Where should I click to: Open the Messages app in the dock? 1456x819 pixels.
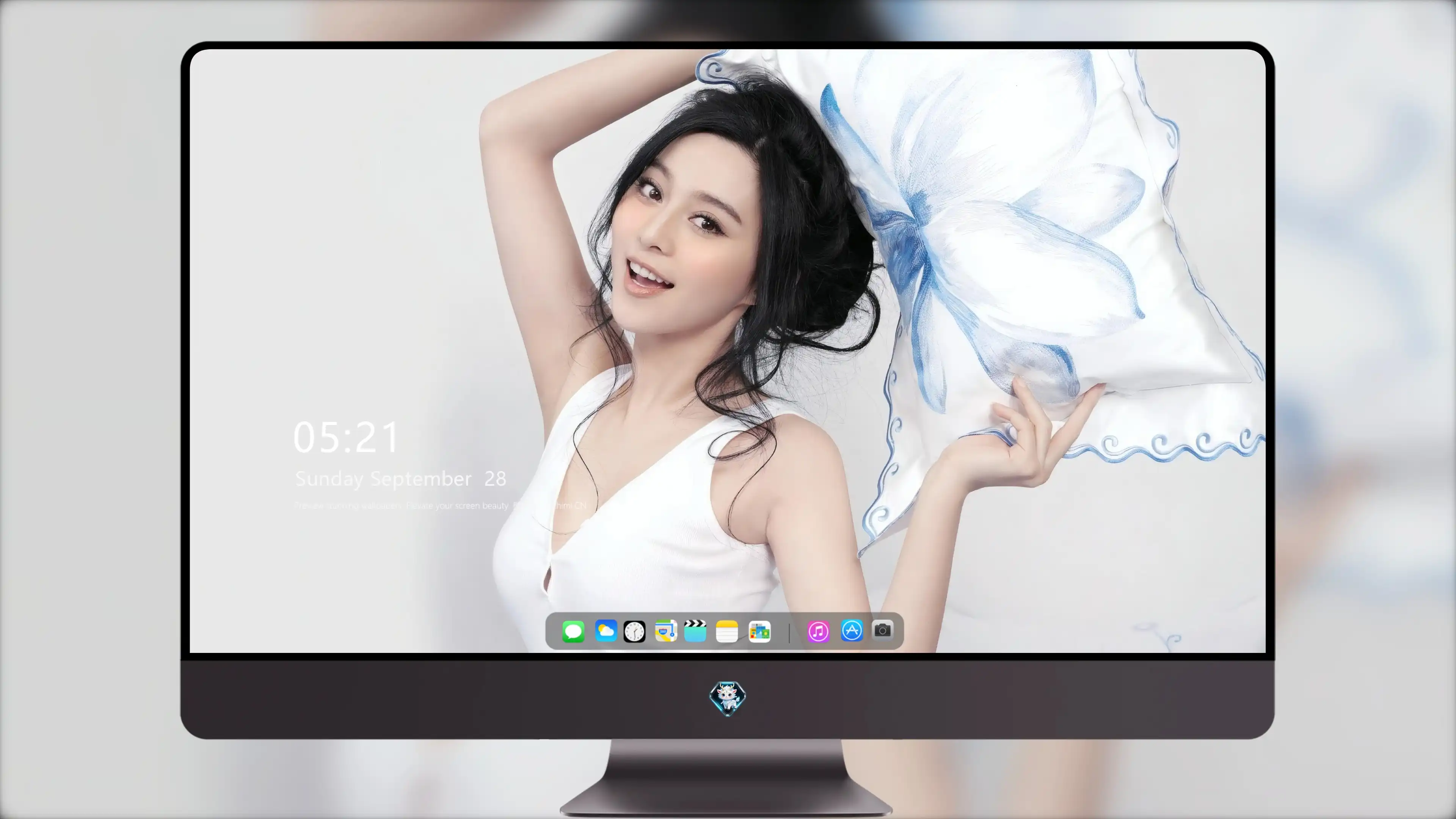pyautogui.click(x=573, y=631)
